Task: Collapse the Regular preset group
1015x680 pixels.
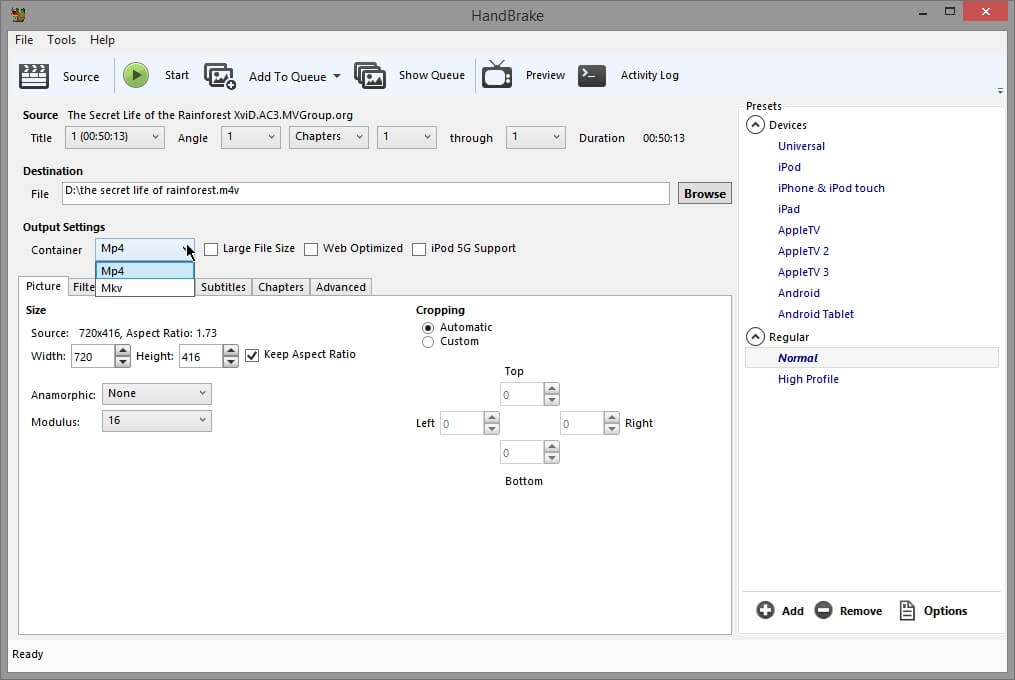Action: pyautogui.click(x=755, y=337)
